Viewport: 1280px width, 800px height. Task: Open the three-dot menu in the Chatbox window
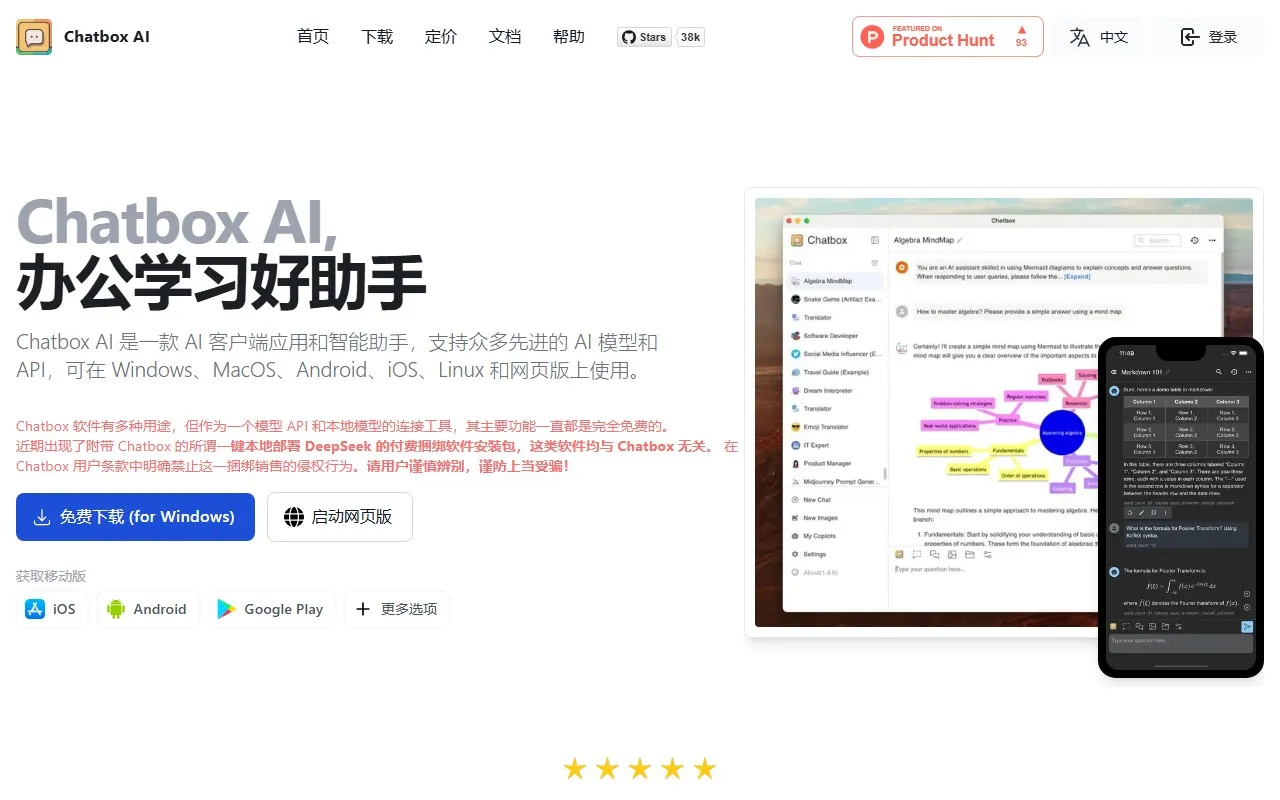pos(1212,240)
